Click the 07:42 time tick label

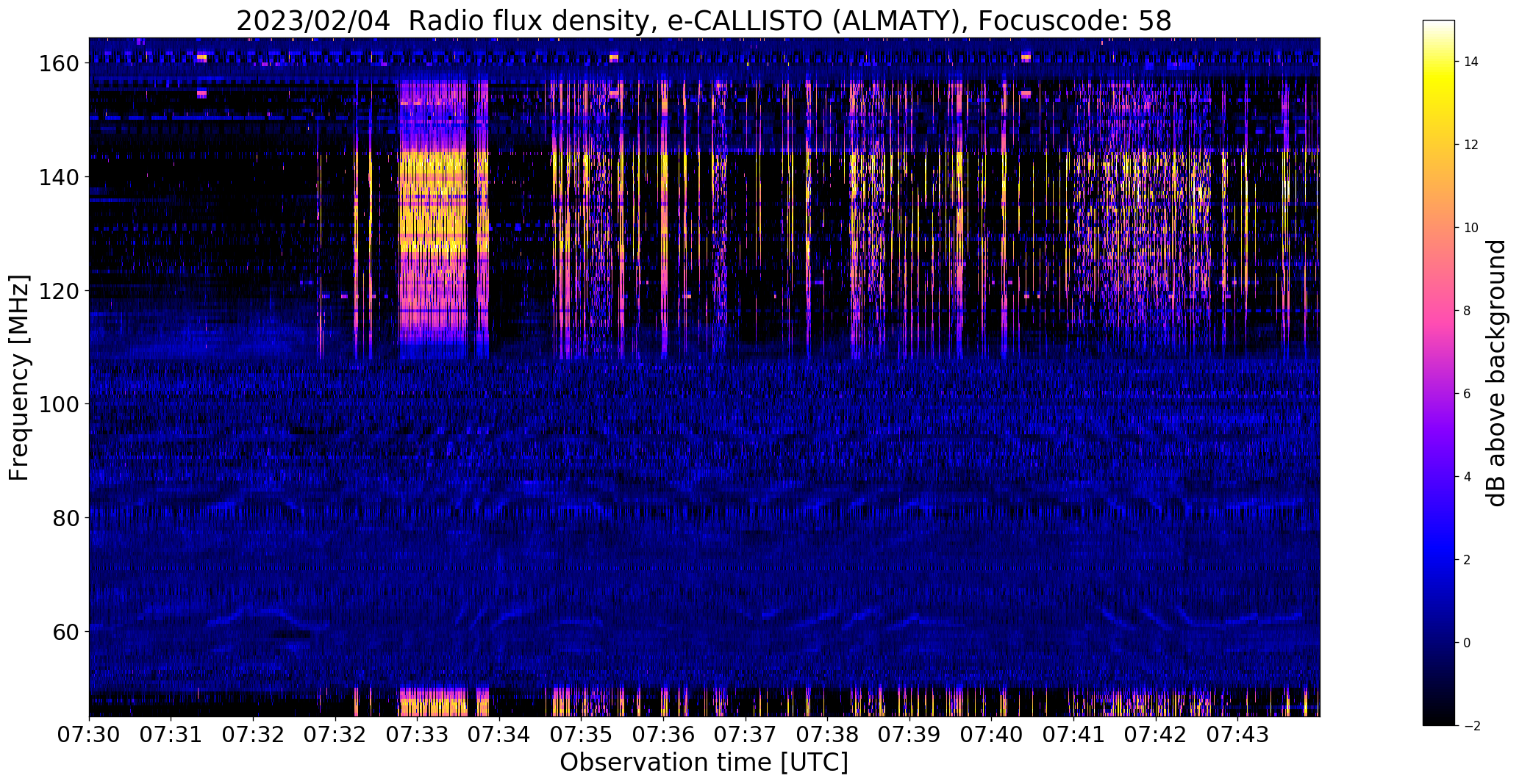click(1156, 734)
